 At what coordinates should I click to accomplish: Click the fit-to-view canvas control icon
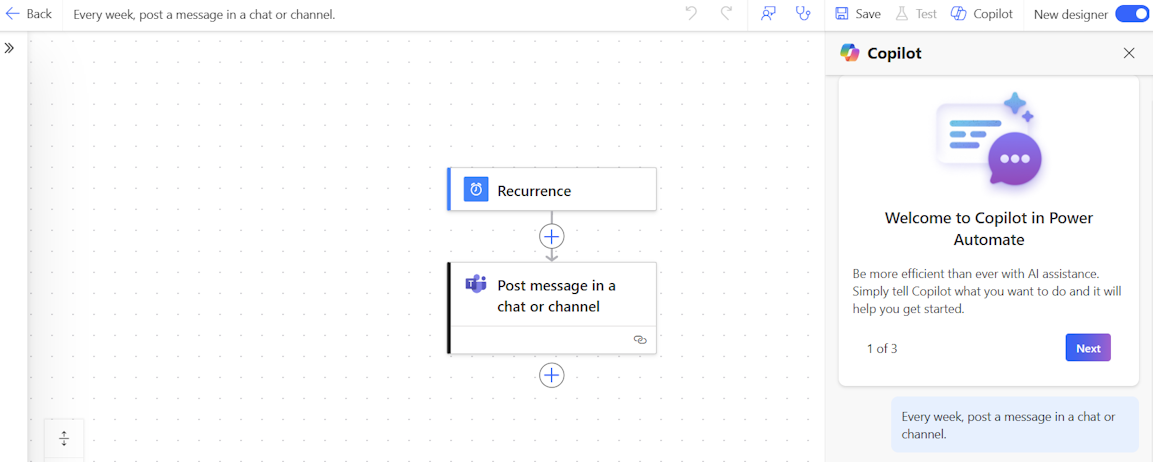[x=64, y=438]
